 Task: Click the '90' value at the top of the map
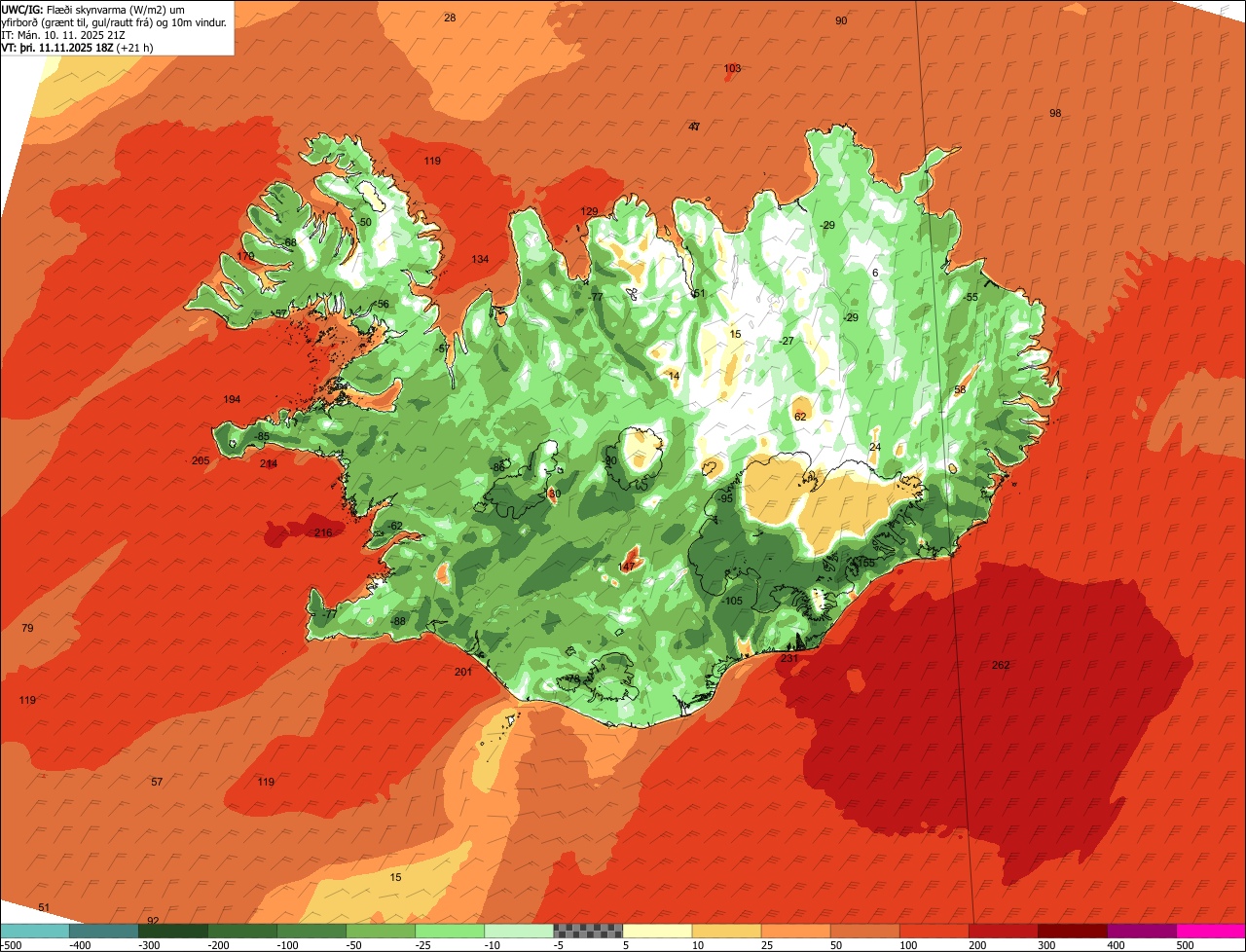pyautogui.click(x=842, y=21)
